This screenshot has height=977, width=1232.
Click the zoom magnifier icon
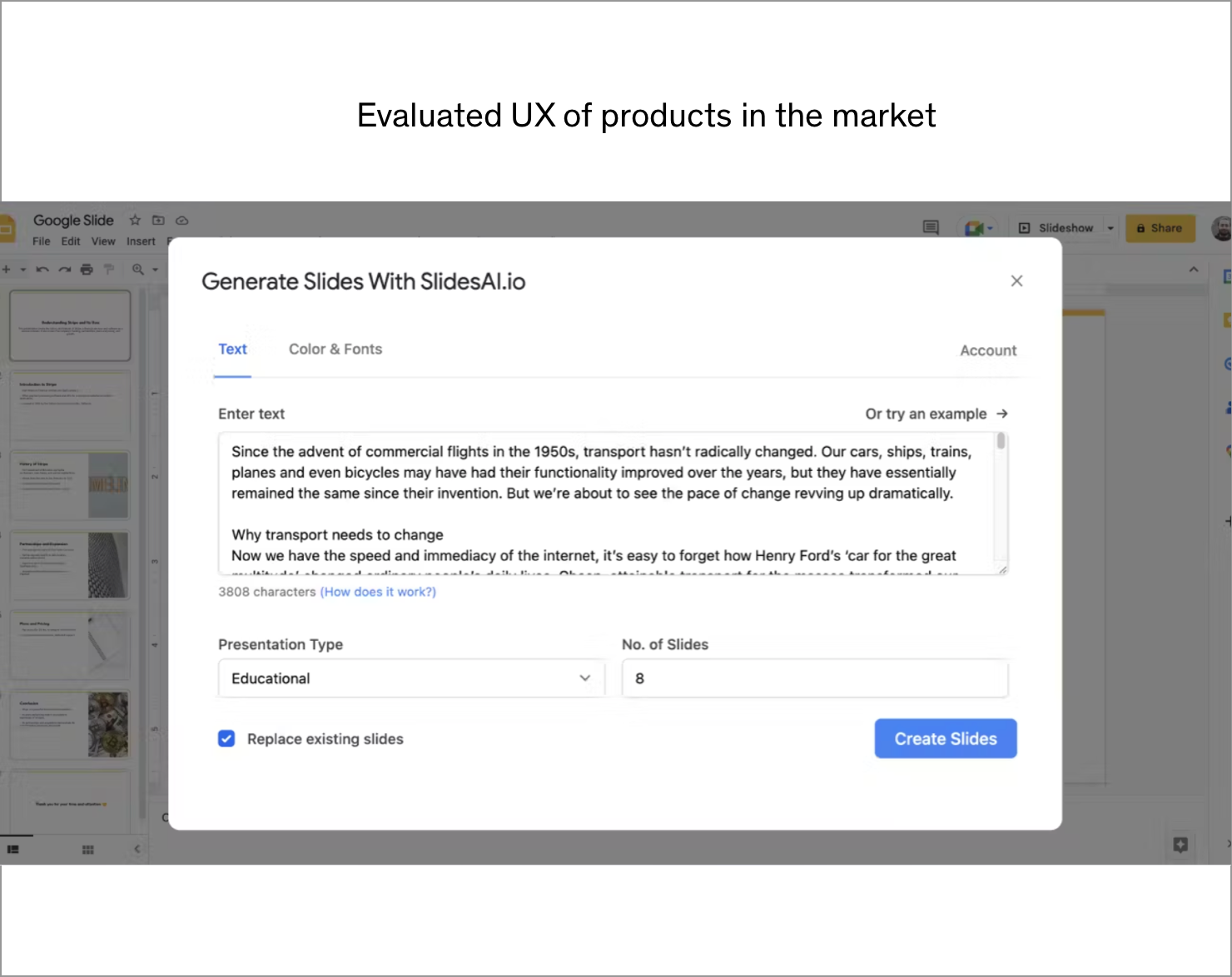[138, 270]
